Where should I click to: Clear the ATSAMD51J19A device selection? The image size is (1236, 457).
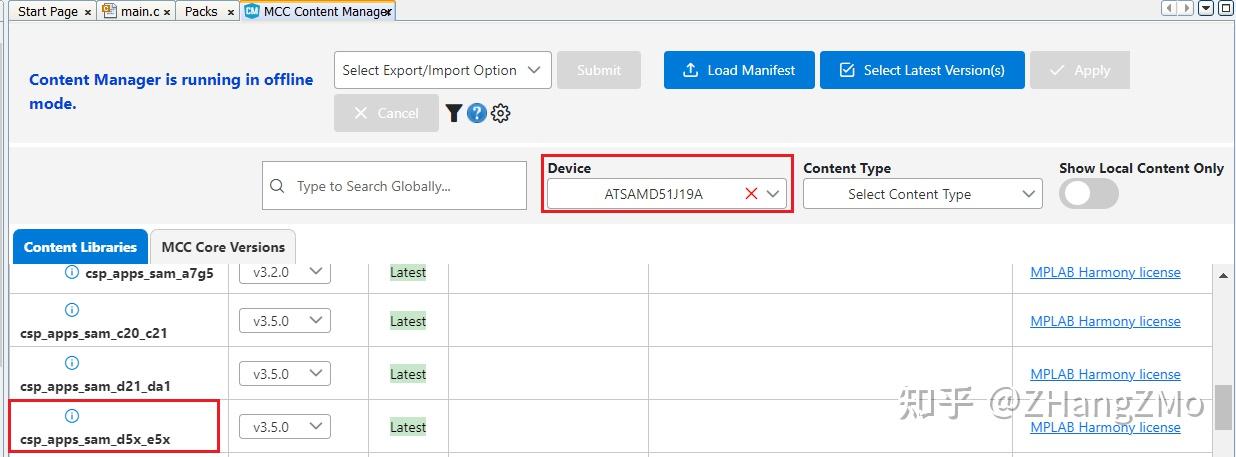pos(751,194)
